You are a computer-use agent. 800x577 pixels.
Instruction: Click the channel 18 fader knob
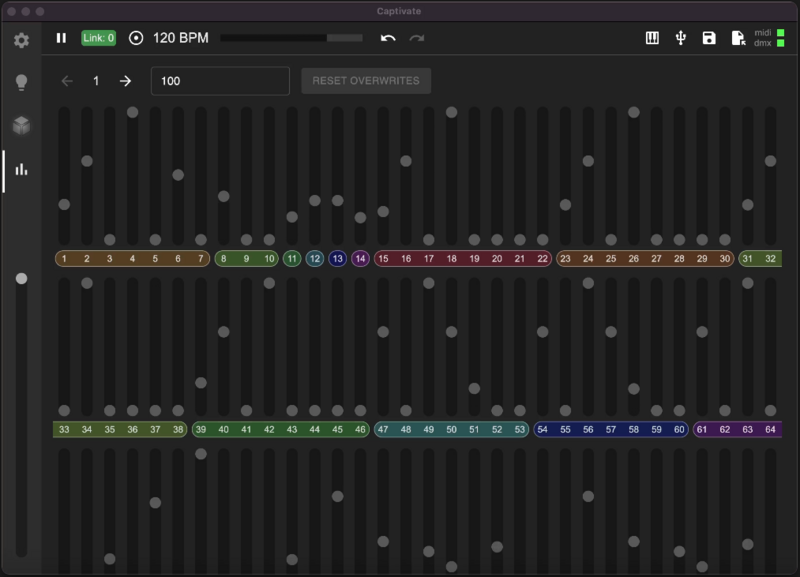[x=451, y=112]
